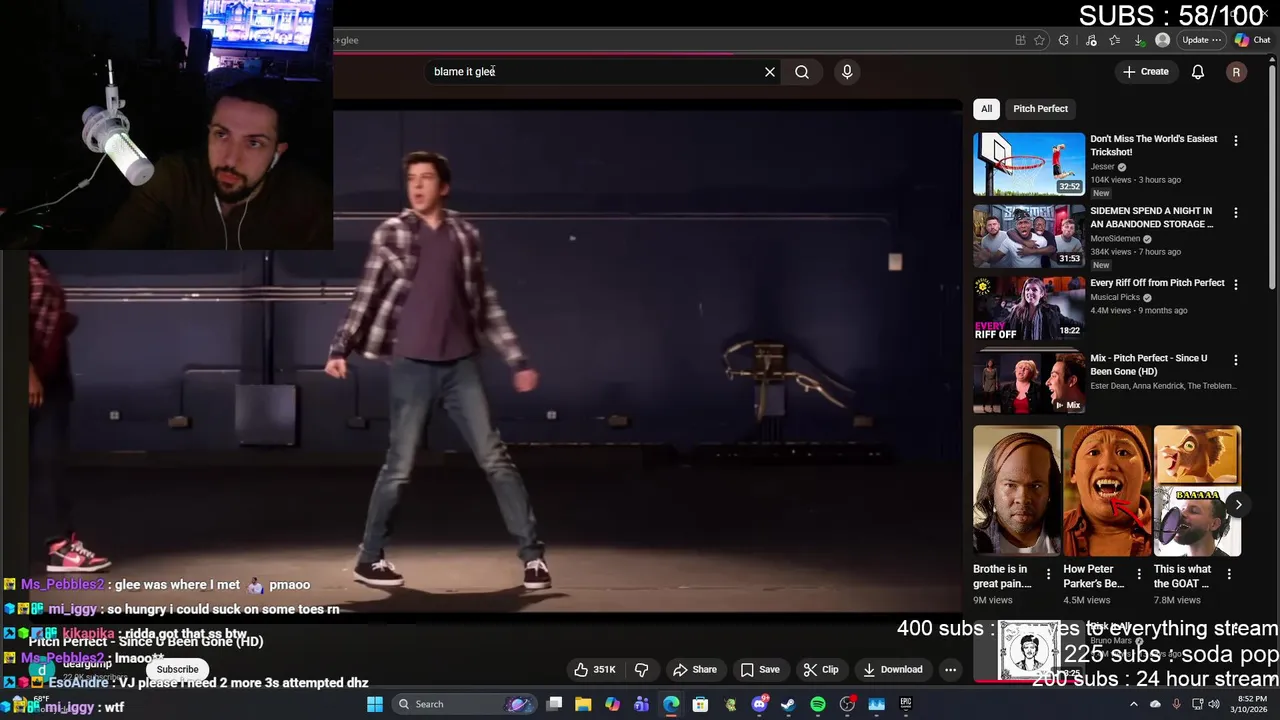The image size is (1280, 720).
Task: Subscribe to the channel
Action: (x=177, y=669)
